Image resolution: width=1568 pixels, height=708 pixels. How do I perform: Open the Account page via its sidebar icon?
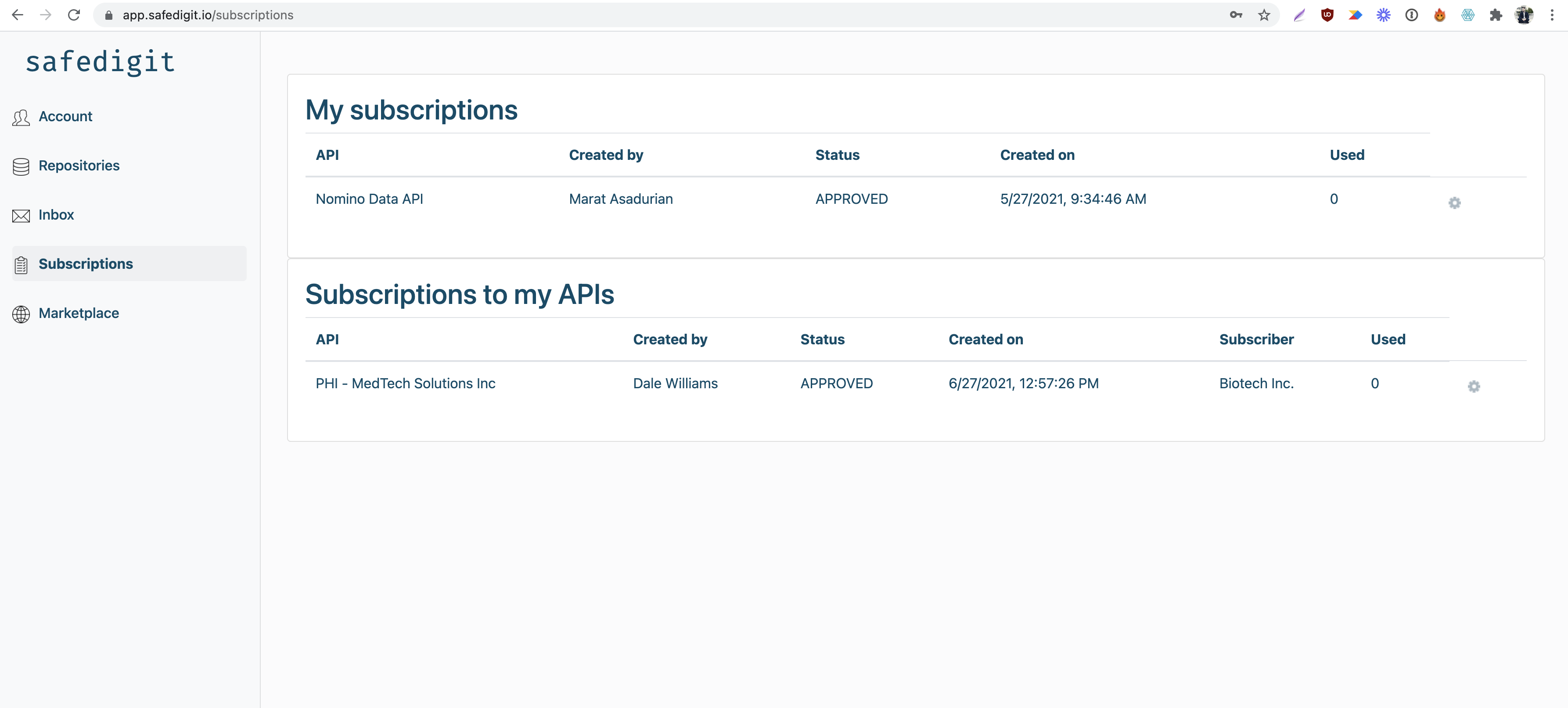pos(22,117)
